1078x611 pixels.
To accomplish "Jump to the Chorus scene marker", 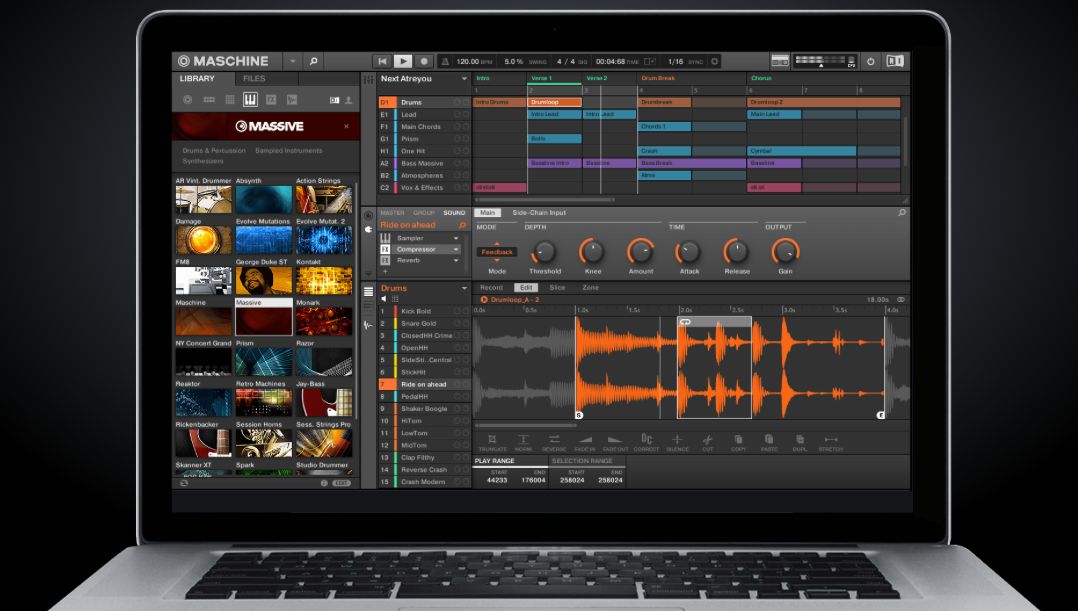I will tap(761, 78).
